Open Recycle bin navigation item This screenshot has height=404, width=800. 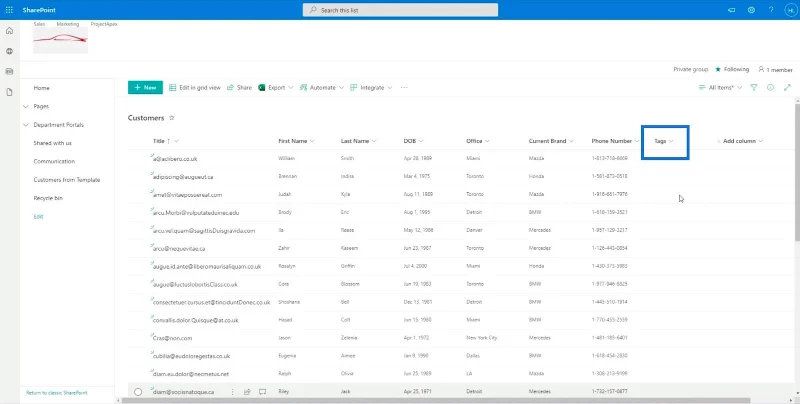click(x=48, y=198)
